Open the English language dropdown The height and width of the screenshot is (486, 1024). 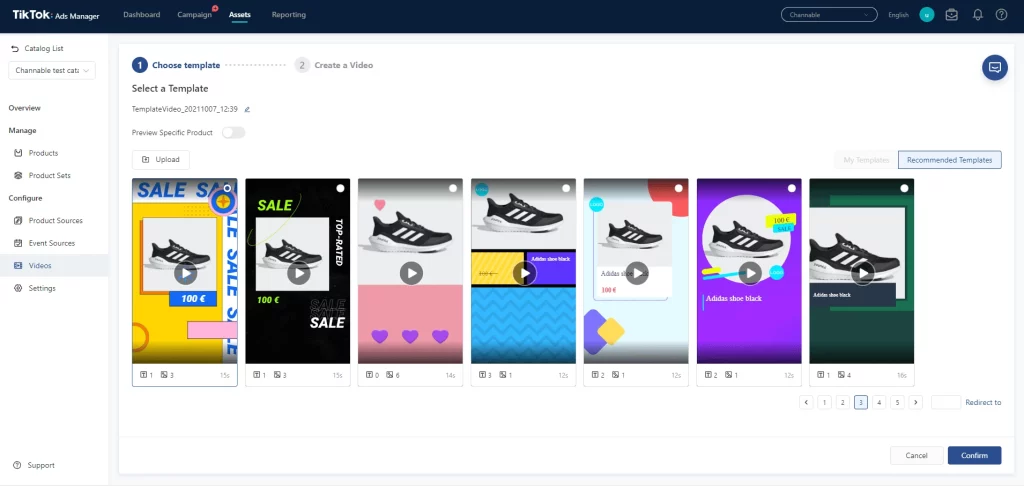pos(898,15)
